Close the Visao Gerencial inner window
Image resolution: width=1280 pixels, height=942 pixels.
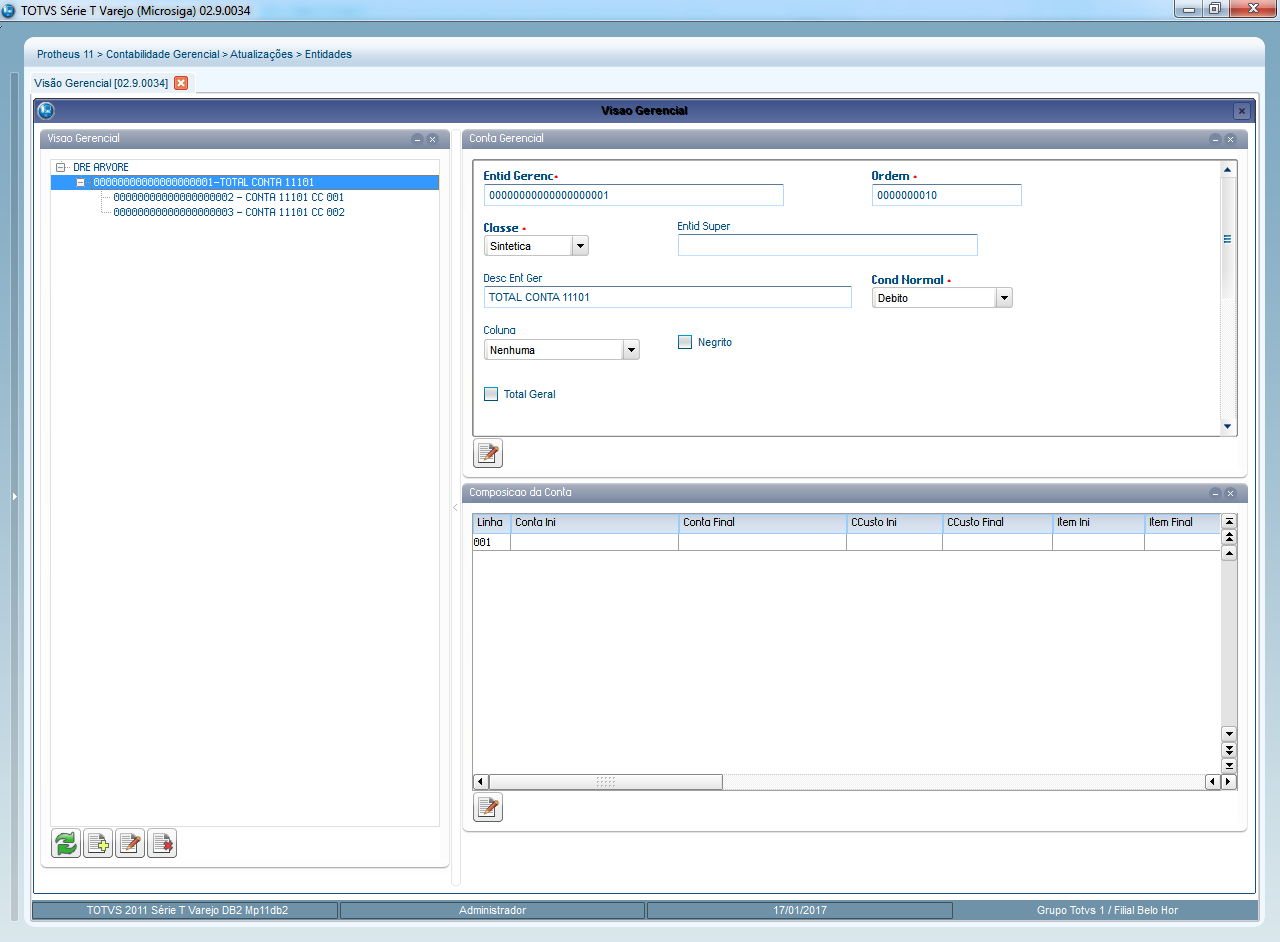(1242, 111)
